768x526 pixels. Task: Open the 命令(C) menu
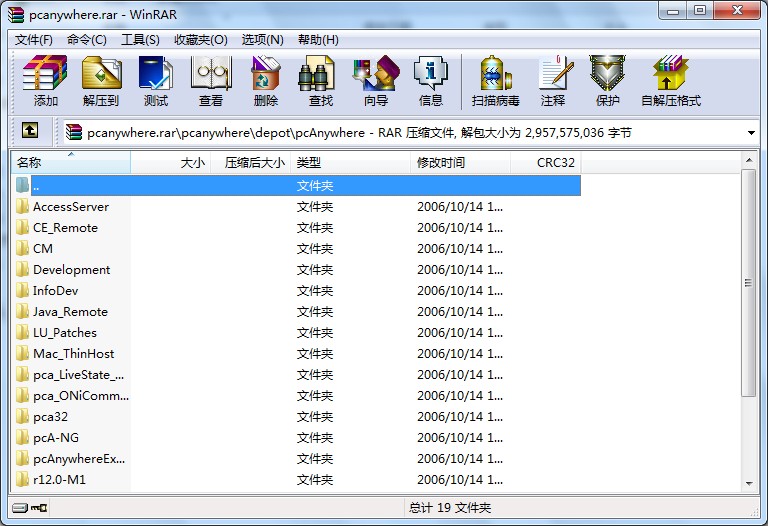87,40
